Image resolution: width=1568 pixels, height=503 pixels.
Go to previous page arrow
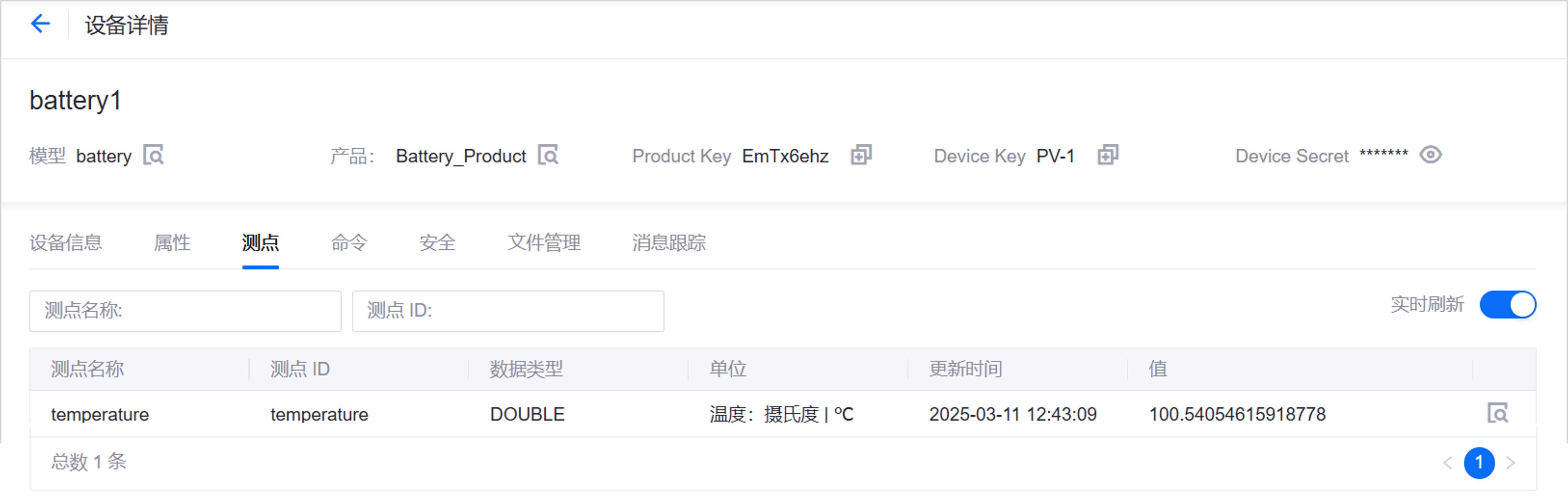click(1447, 464)
